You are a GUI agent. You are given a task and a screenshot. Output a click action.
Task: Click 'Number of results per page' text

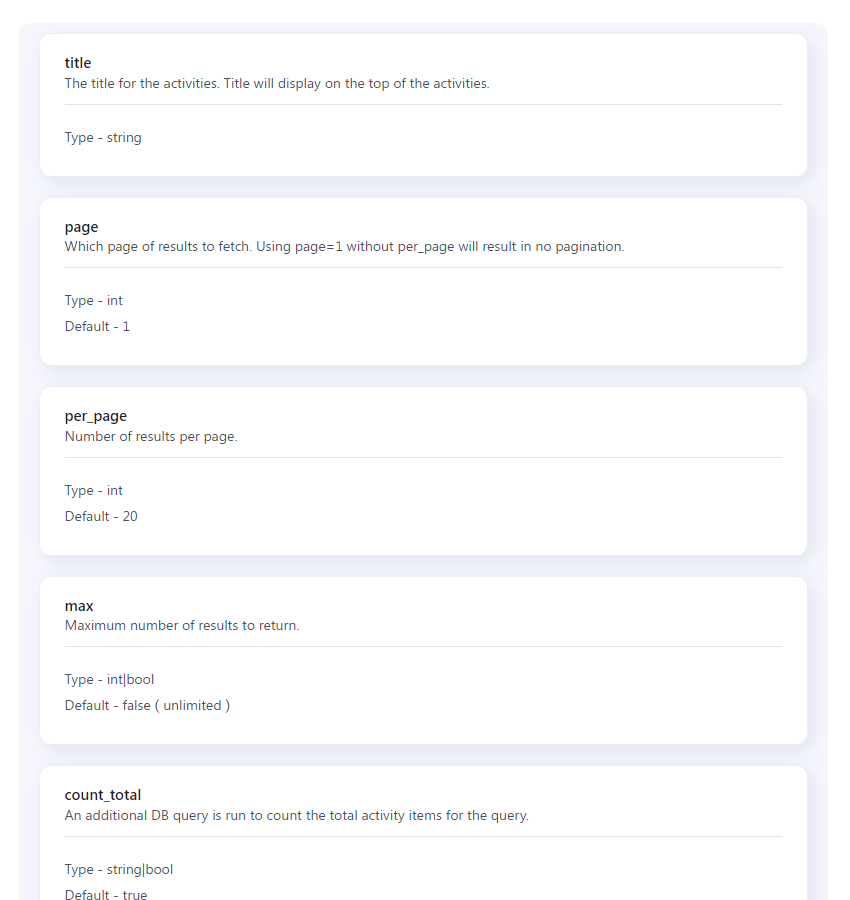151,437
